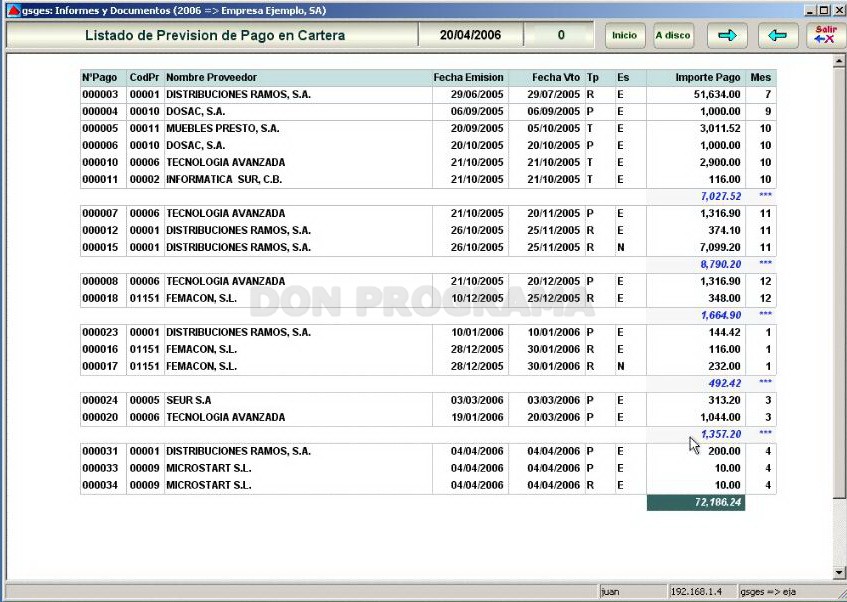Image resolution: width=847 pixels, height=602 pixels.
Task: Click the A disco button
Action: tap(673, 36)
